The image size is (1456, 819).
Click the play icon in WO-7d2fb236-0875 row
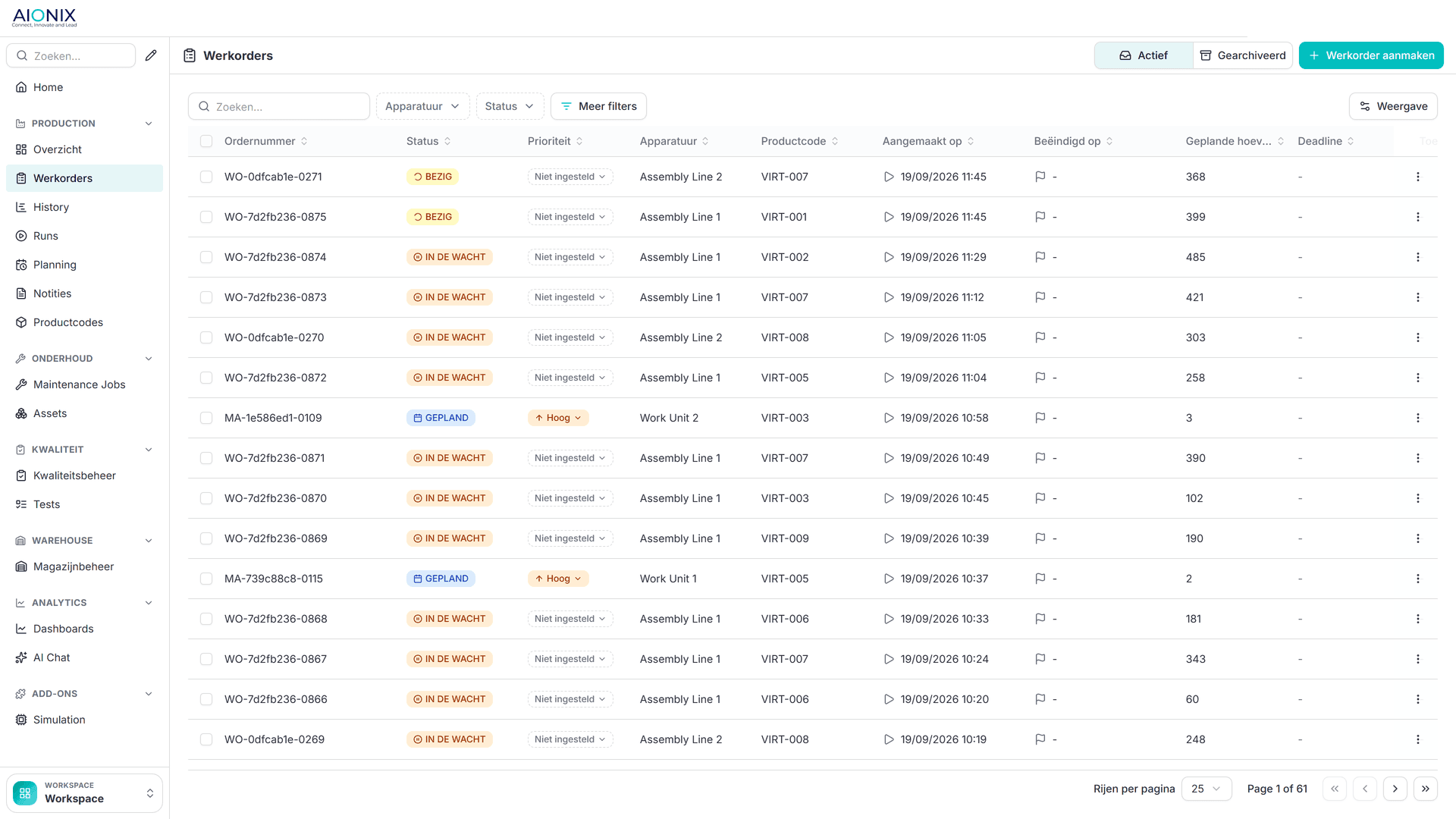coord(889,217)
